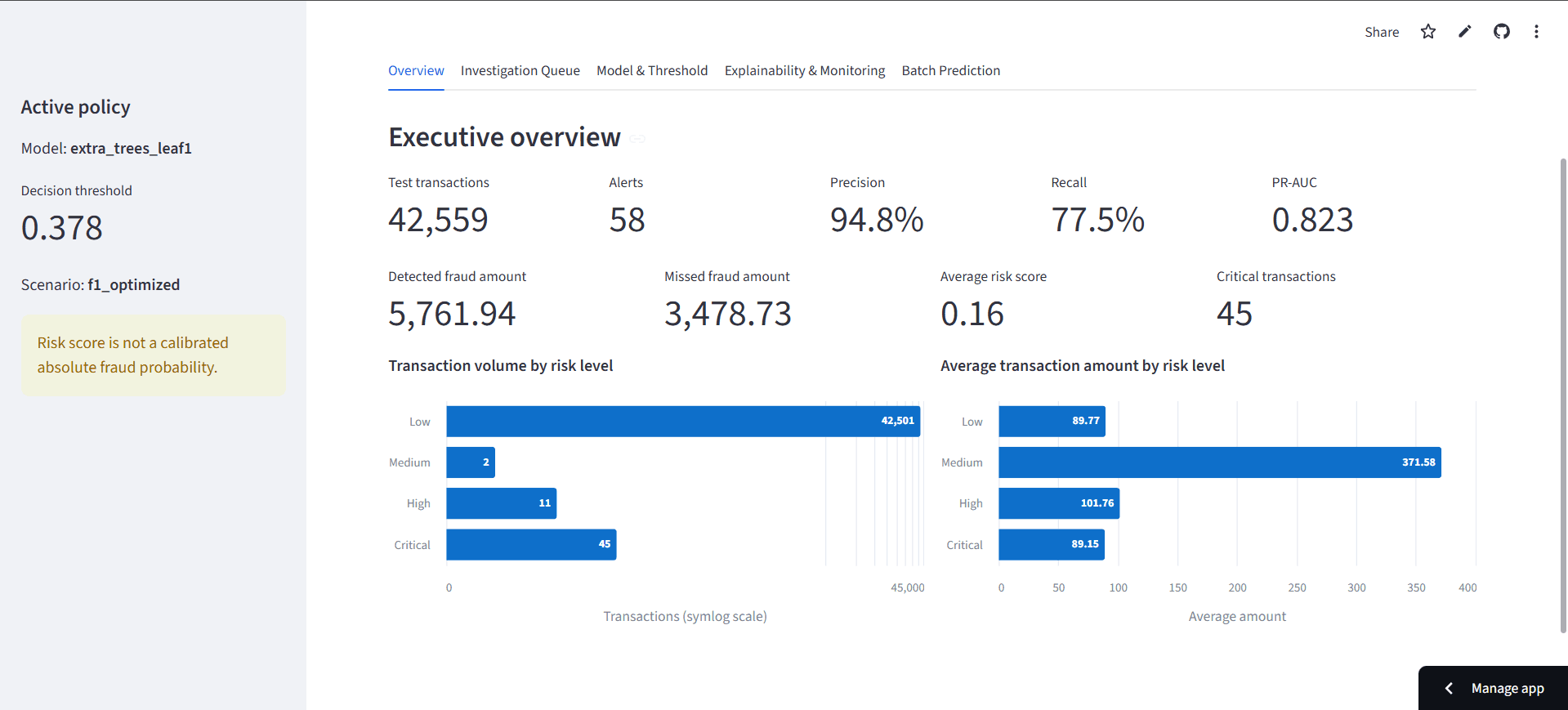Open the GitHub repository icon
1568x710 pixels.
pos(1502,32)
